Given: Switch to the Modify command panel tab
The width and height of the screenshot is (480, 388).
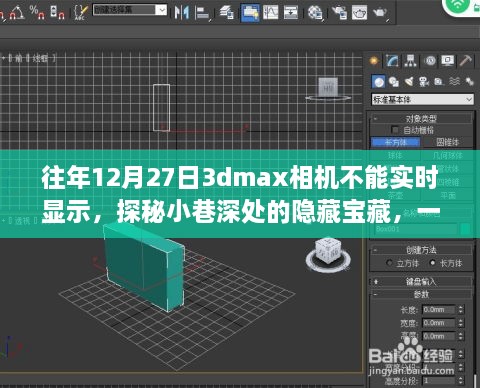Looking at the screenshot, I should (x=392, y=61).
